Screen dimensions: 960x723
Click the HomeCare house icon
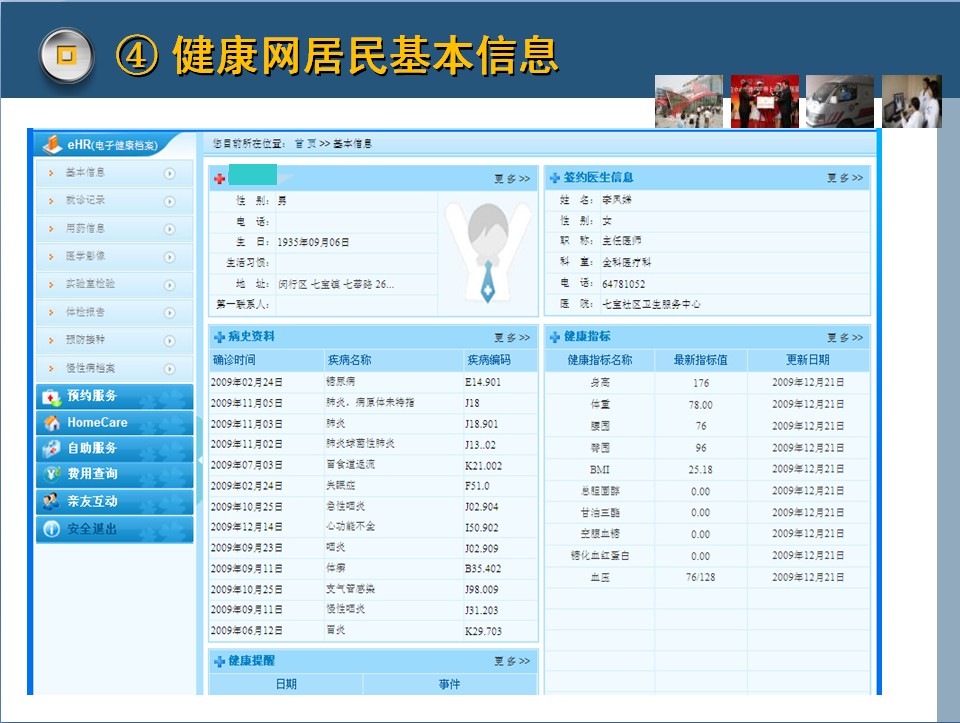pos(52,423)
